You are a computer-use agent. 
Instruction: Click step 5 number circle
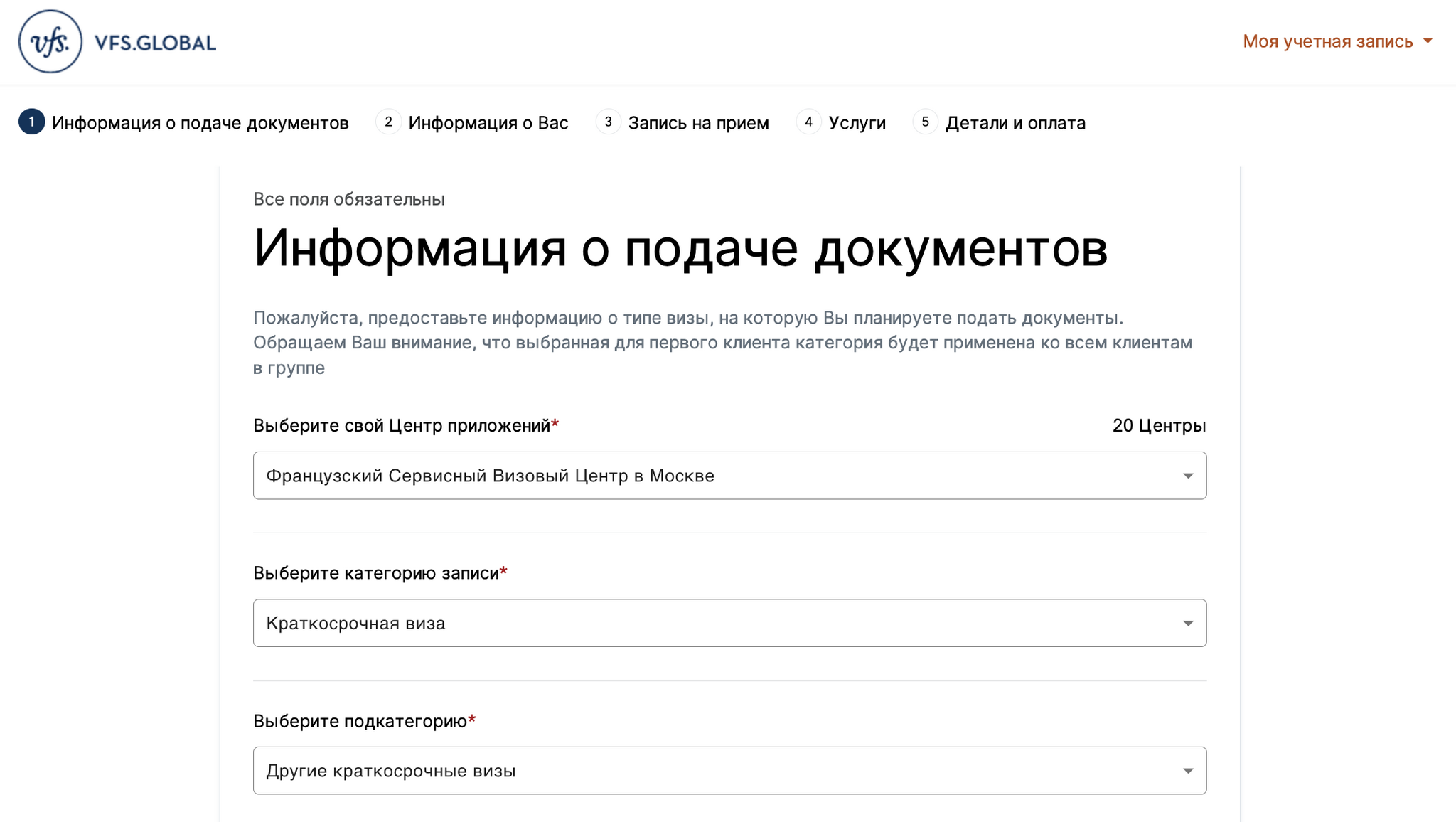[925, 122]
